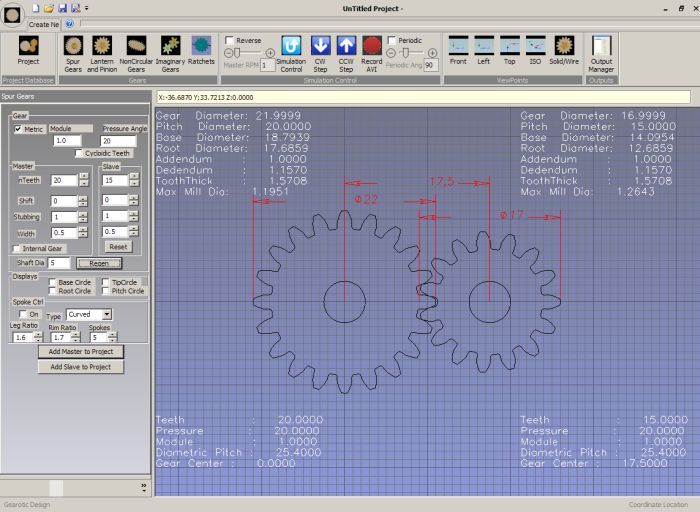This screenshot has width=700, height=512.
Task: Select the Ratchets tool
Action: pos(201,50)
